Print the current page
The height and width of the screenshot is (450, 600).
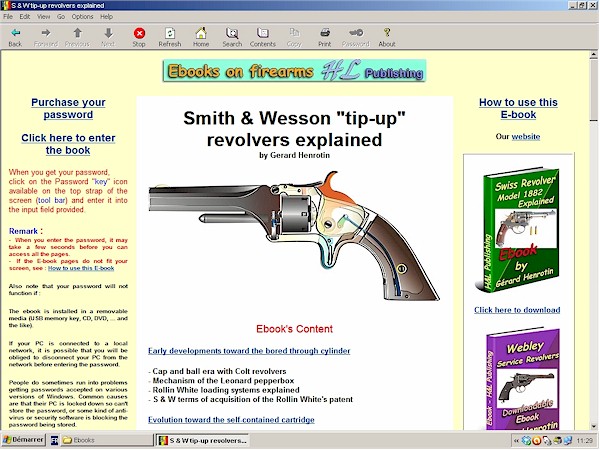click(x=325, y=37)
